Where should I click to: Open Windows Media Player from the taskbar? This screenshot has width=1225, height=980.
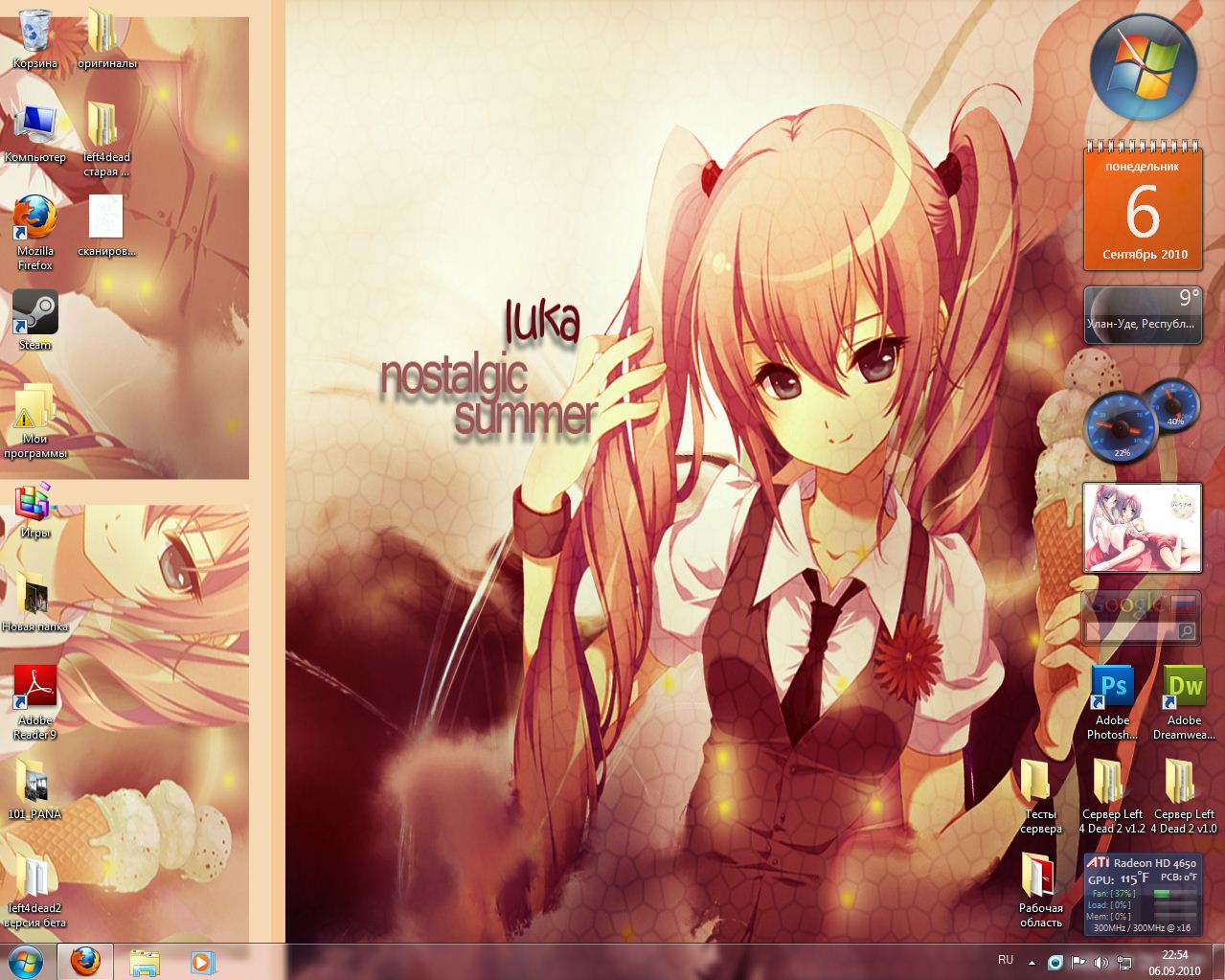point(202,962)
